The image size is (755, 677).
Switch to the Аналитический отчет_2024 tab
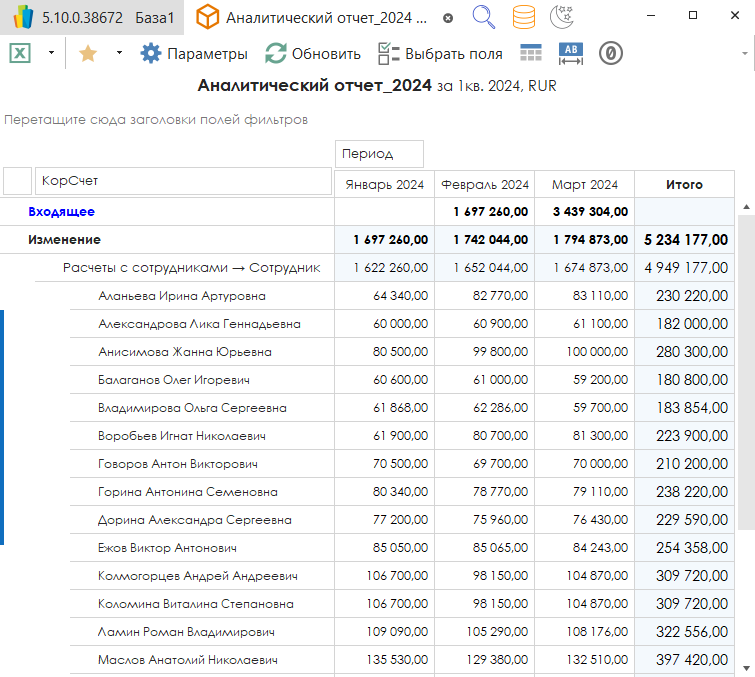click(x=324, y=18)
